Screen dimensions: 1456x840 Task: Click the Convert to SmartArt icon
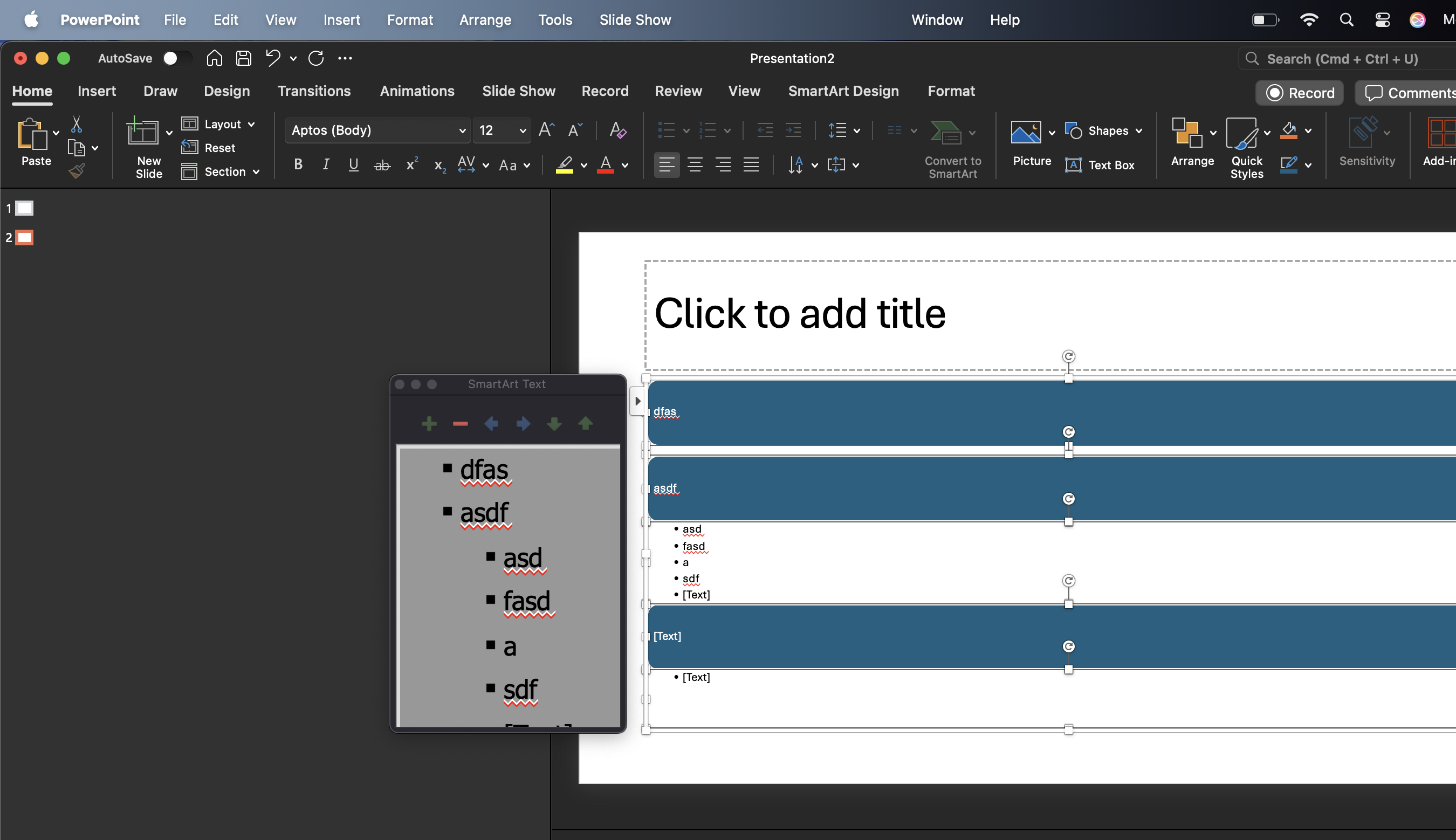point(946,132)
